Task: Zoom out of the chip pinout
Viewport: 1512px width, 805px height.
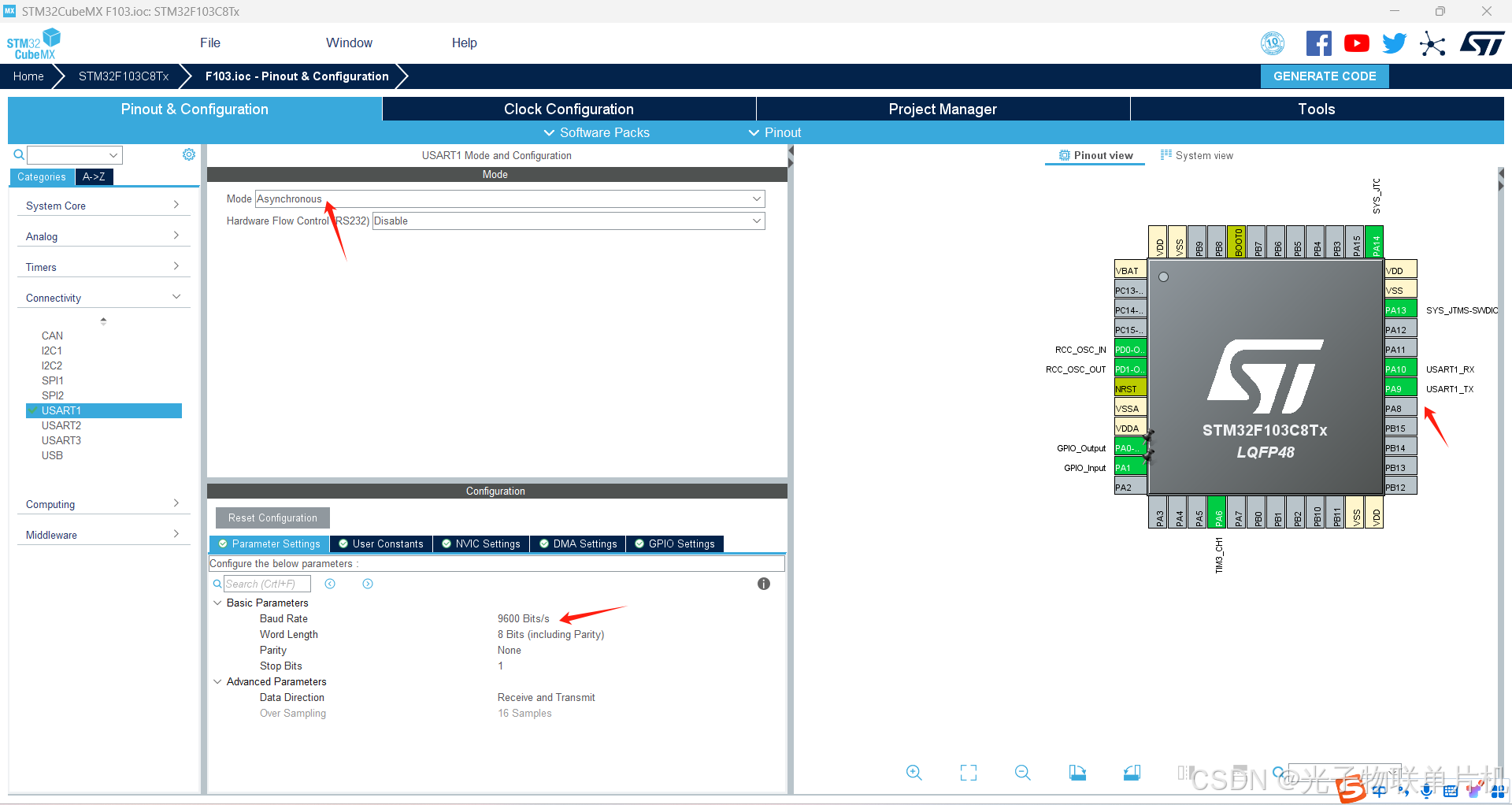Action: click(x=1022, y=773)
